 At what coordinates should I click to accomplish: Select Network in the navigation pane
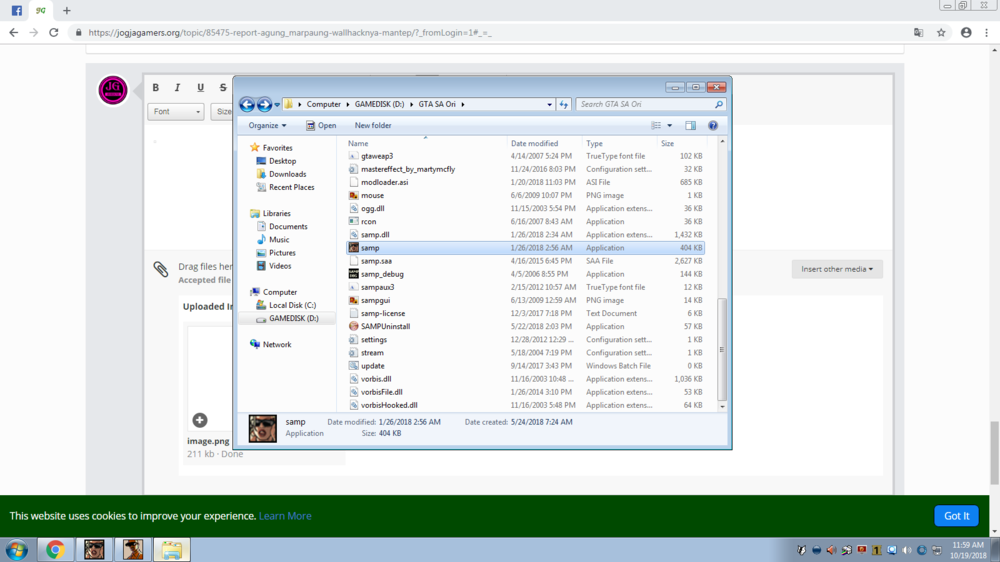coord(271,344)
